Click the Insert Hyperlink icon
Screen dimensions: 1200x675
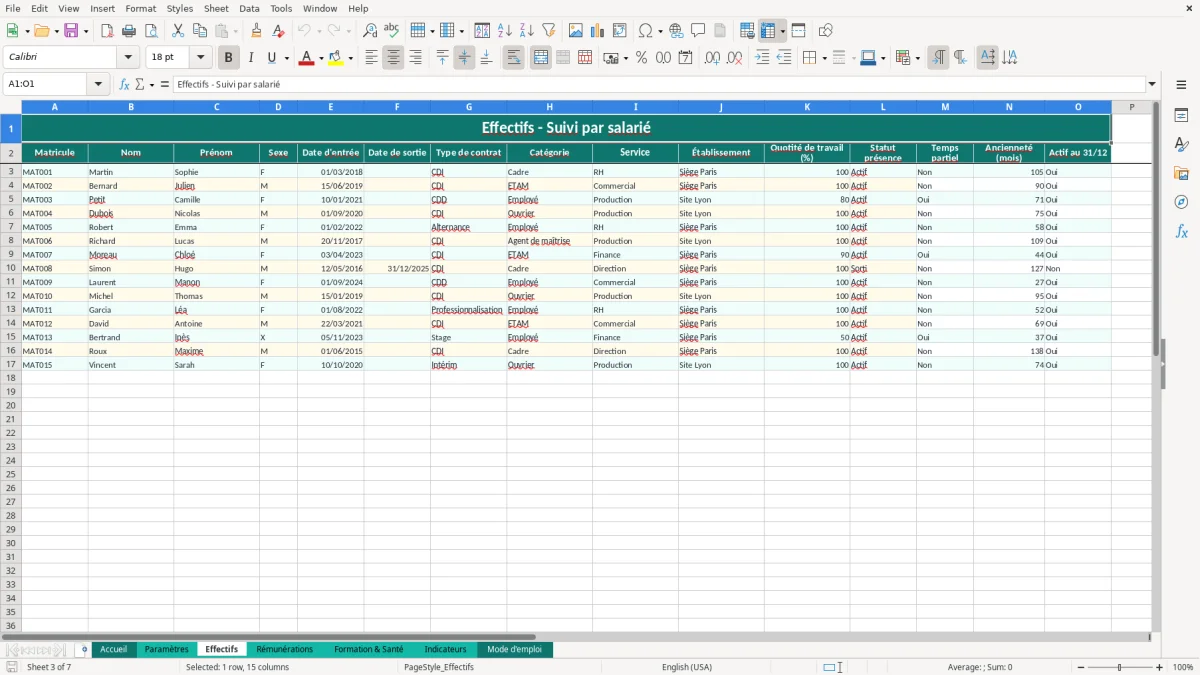(x=676, y=31)
